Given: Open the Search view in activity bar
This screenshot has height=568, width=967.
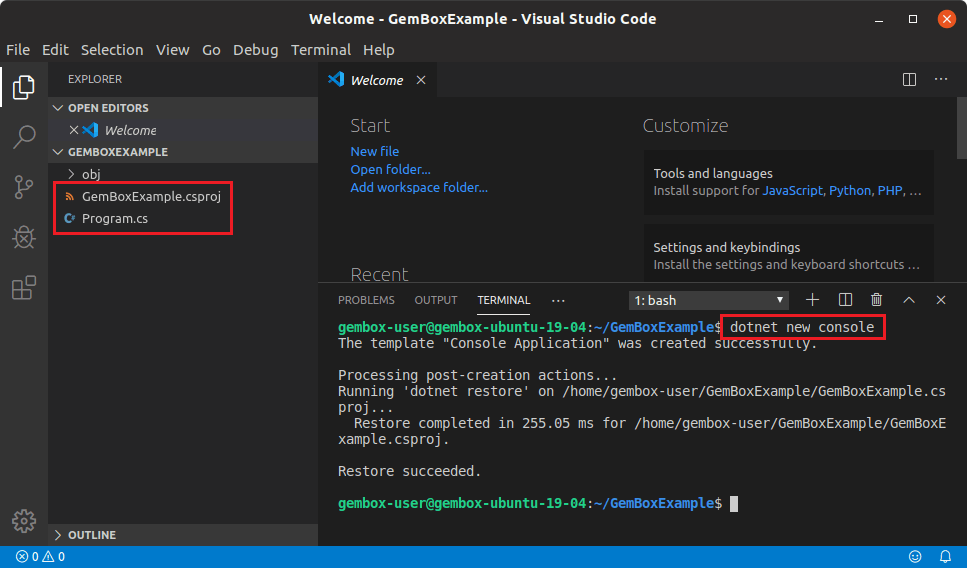Looking at the screenshot, I should (24, 136).
